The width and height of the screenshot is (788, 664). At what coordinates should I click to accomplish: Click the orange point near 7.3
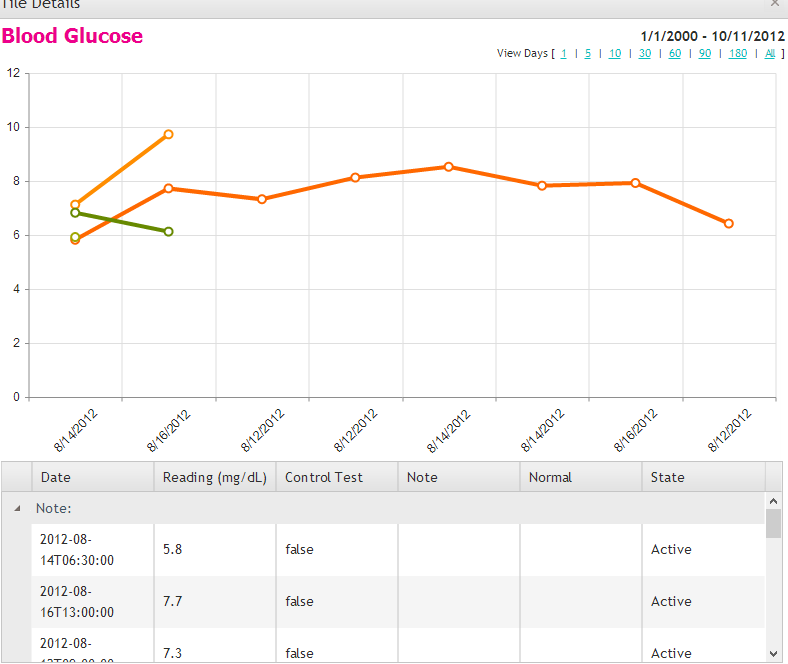point(262,200)
